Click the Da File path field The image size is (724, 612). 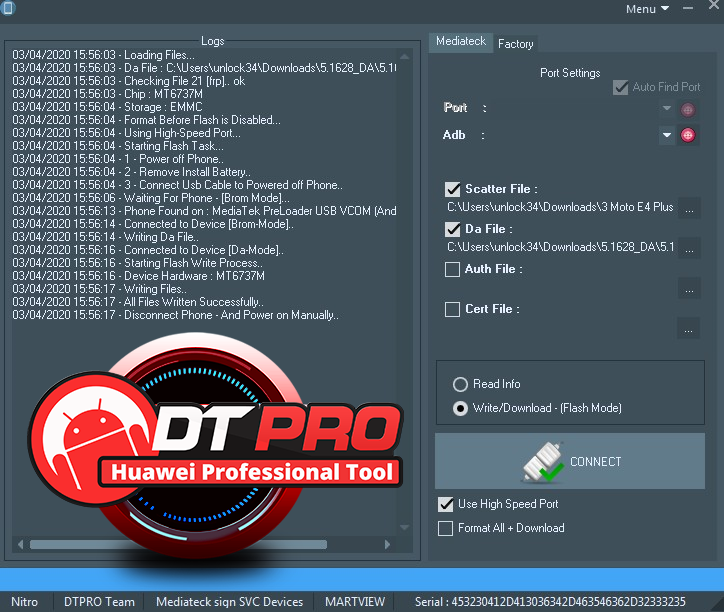(561, 247)
